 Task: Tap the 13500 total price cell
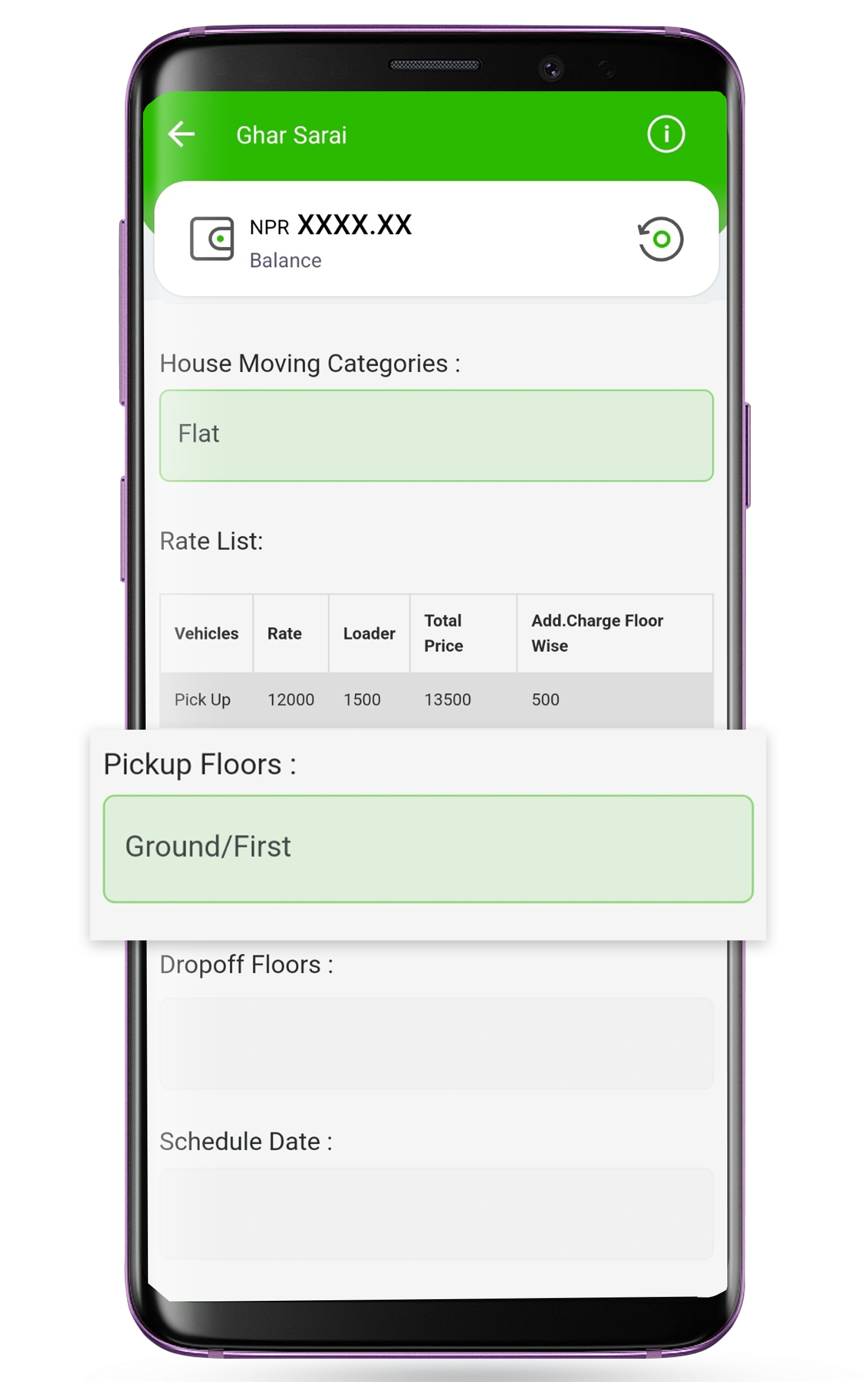(448, 700)
